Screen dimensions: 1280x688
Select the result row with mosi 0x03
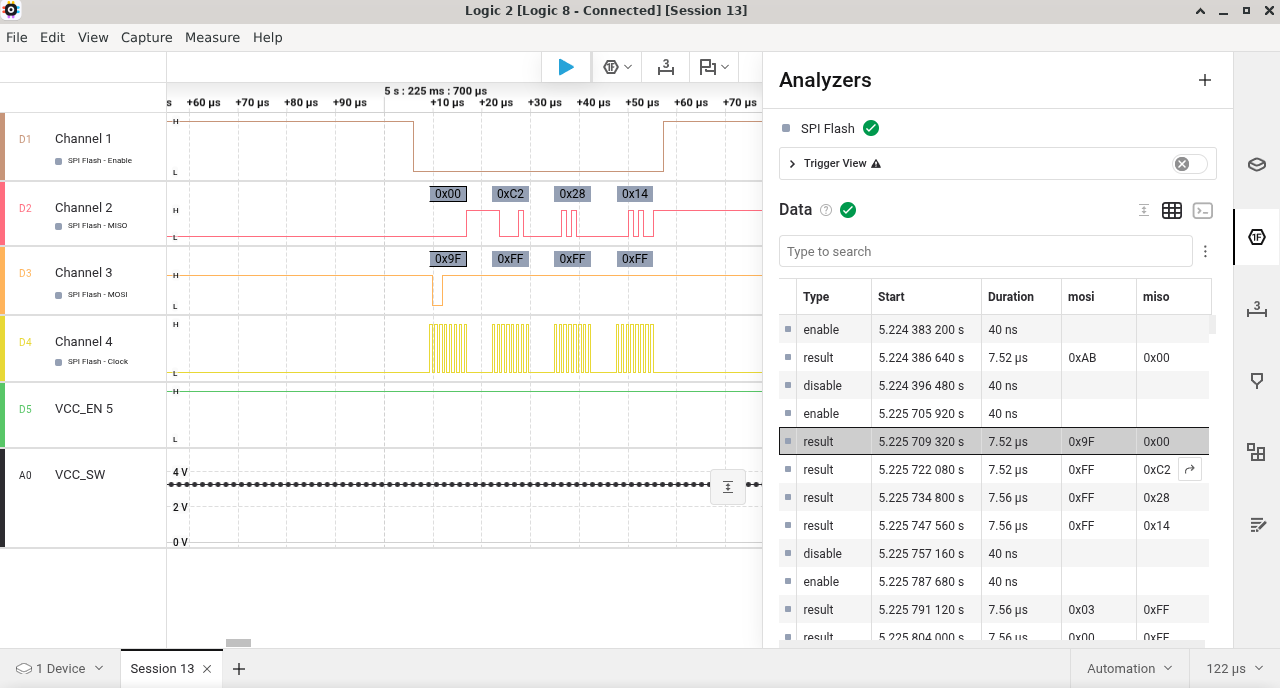(x=994, y=609)
